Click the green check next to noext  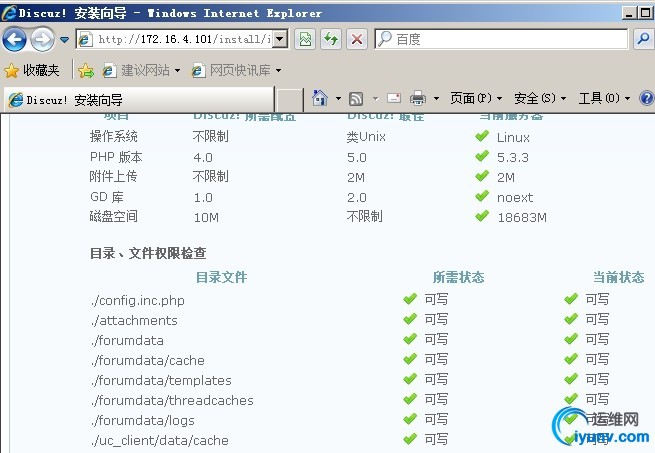pos(482,196)
